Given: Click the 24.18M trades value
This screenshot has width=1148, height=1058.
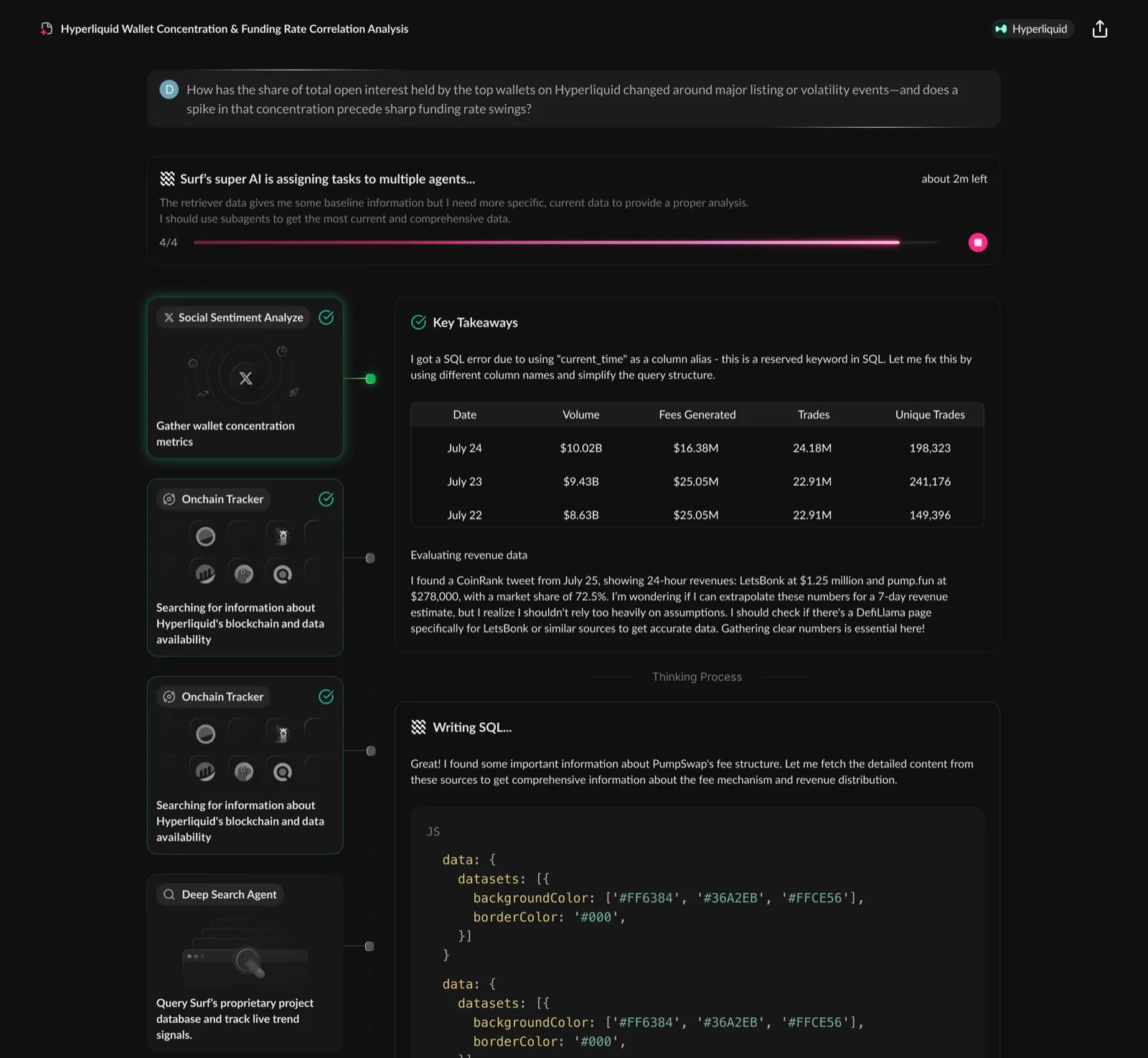Looking at the screenshot, I should pyautogui.click(x=812, y=448).
